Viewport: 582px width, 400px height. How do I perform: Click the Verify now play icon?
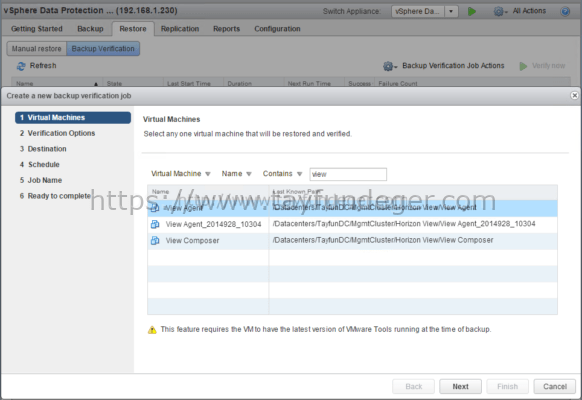coord(523,66)
